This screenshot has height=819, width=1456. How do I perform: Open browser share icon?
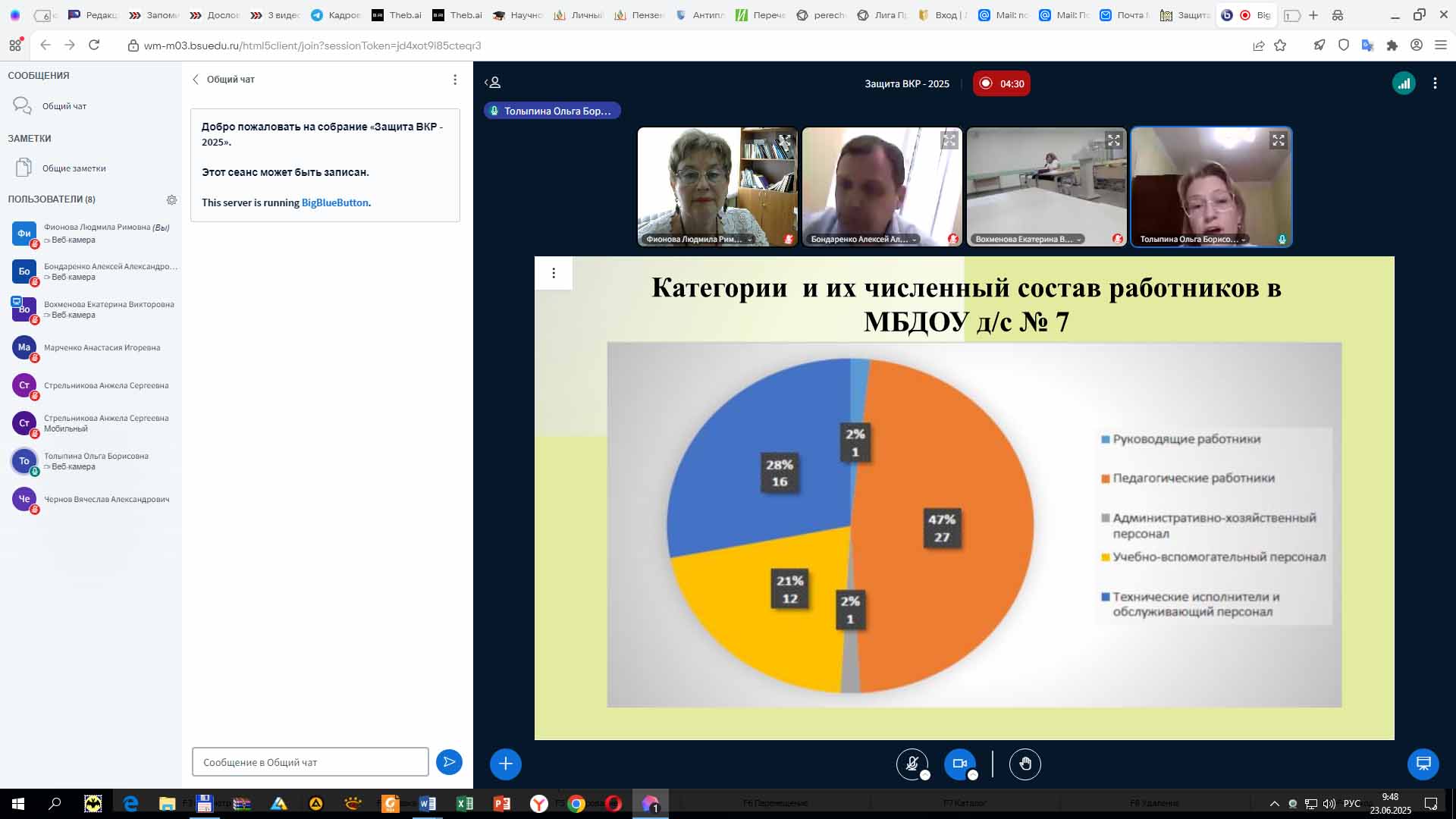point(1259,45)
